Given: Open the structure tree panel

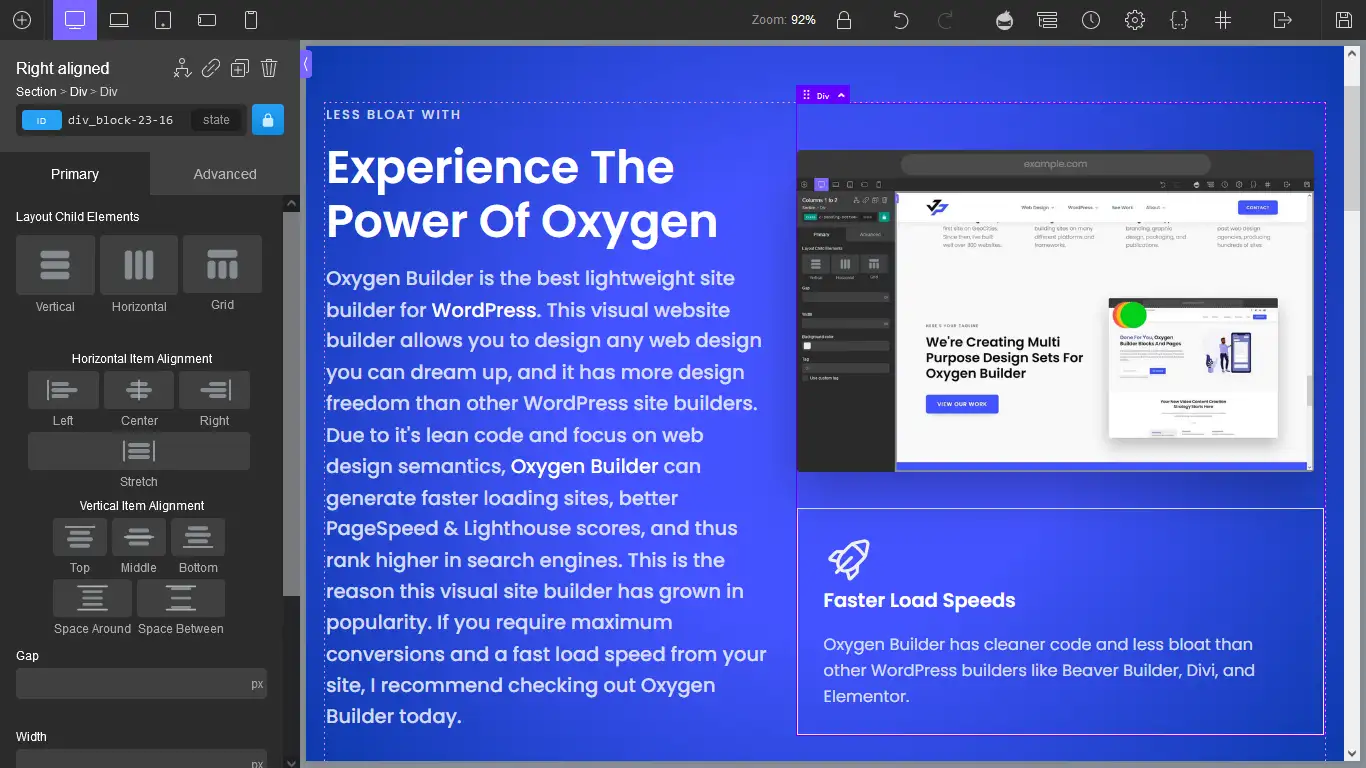Looking at the screenshot, I should 1047,19.
